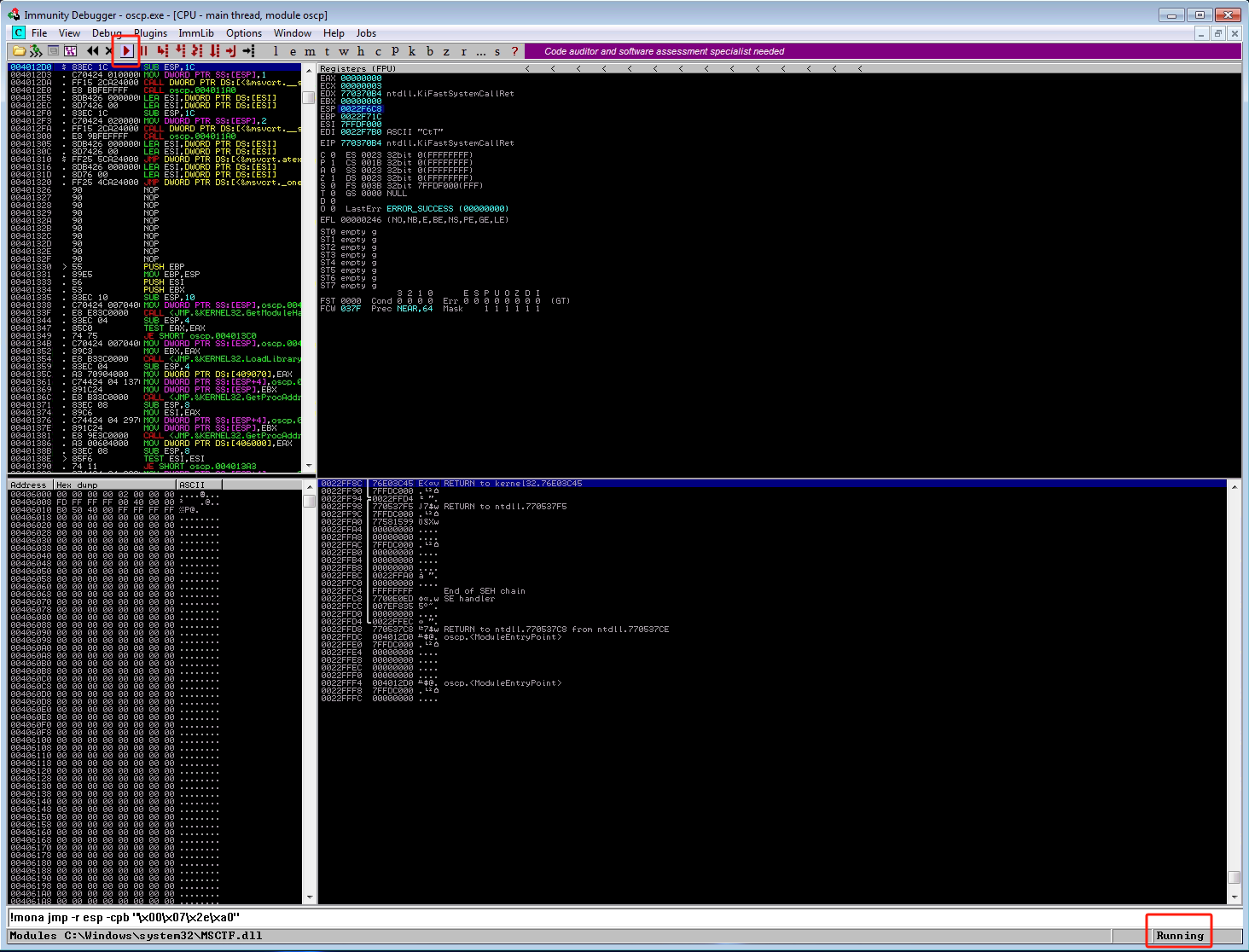
Task: Click Execute till return icon
Action: coord(230,51)
